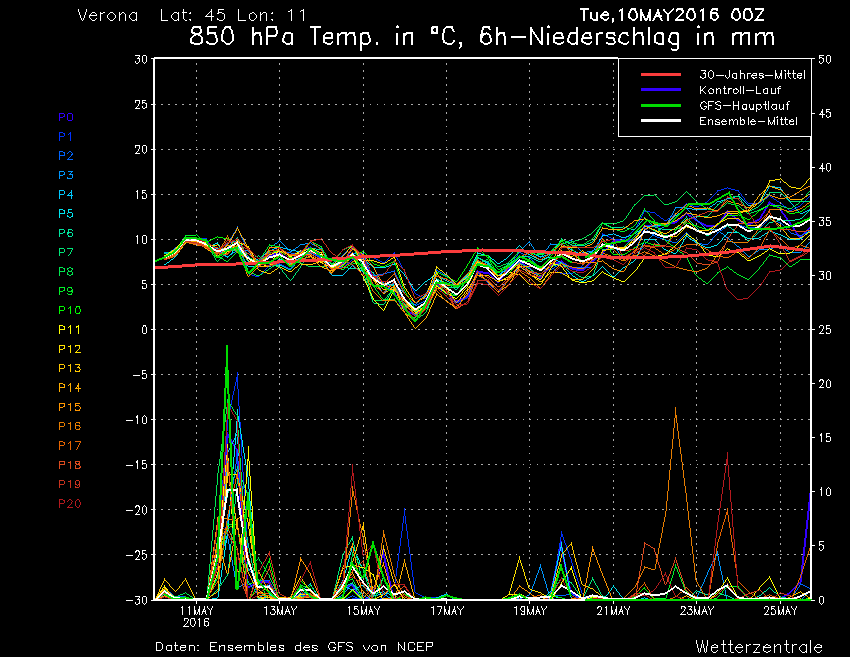Click the white Ensemble-Mittel legend line
The image size is (850, 657).
tap(661, 121)
